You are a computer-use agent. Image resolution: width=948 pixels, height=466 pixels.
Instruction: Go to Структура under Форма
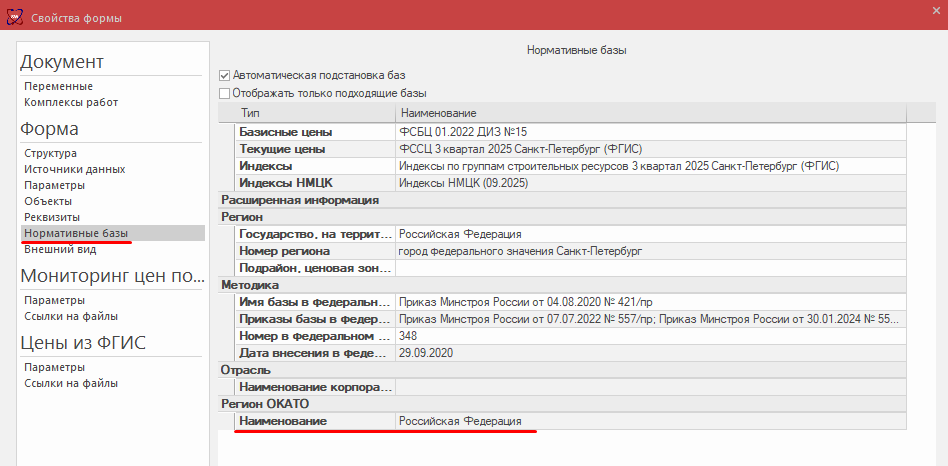(51, 153)
